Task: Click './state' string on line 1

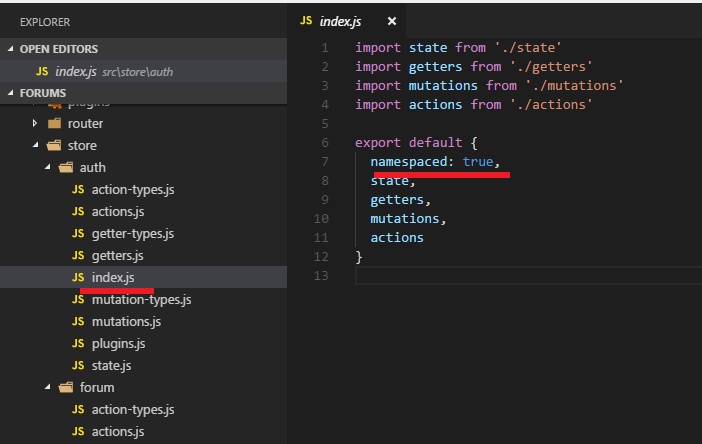Action: 528,47
